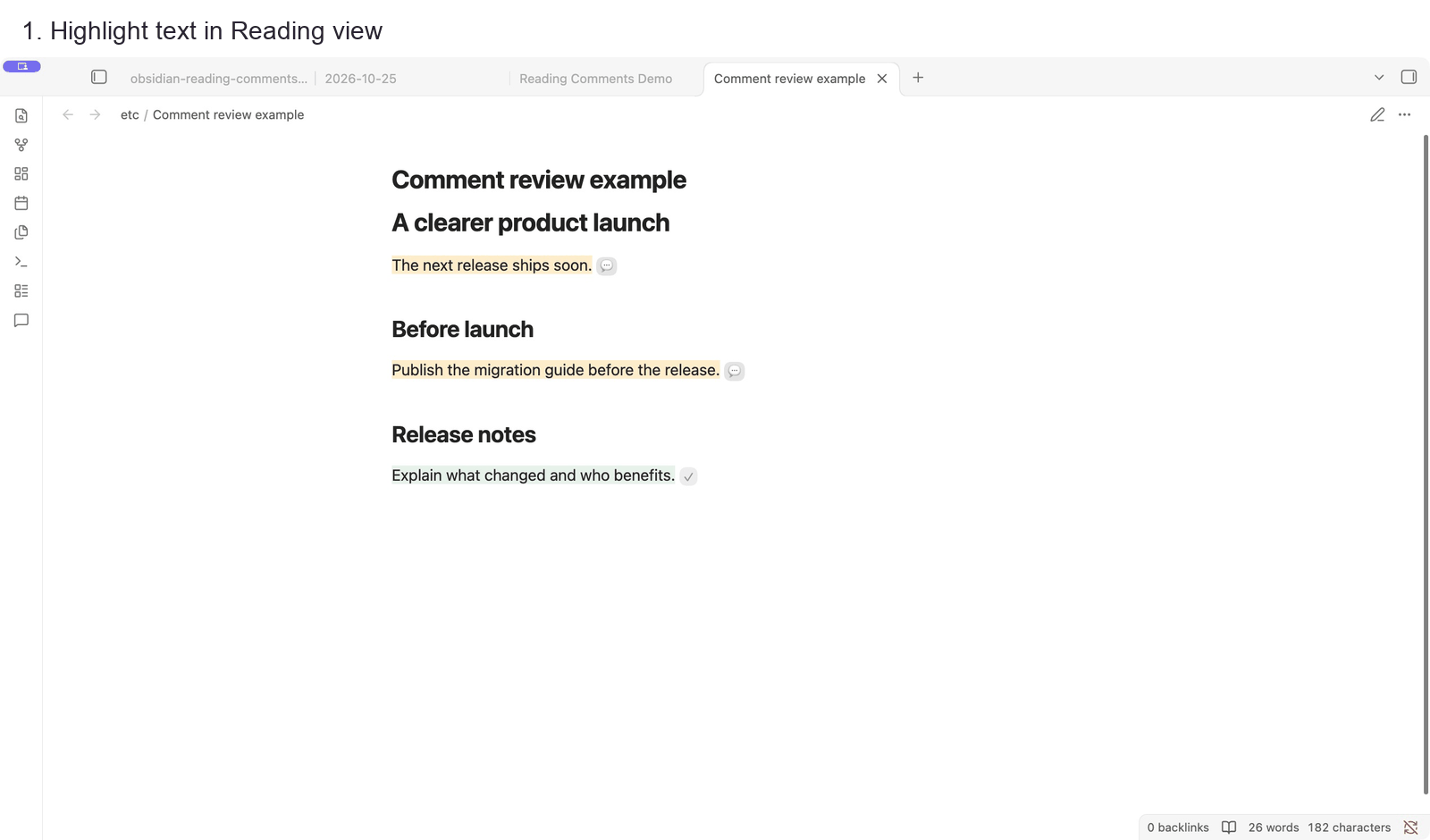Click the book reading-mode status bar icon

[x=1229, y=827]
